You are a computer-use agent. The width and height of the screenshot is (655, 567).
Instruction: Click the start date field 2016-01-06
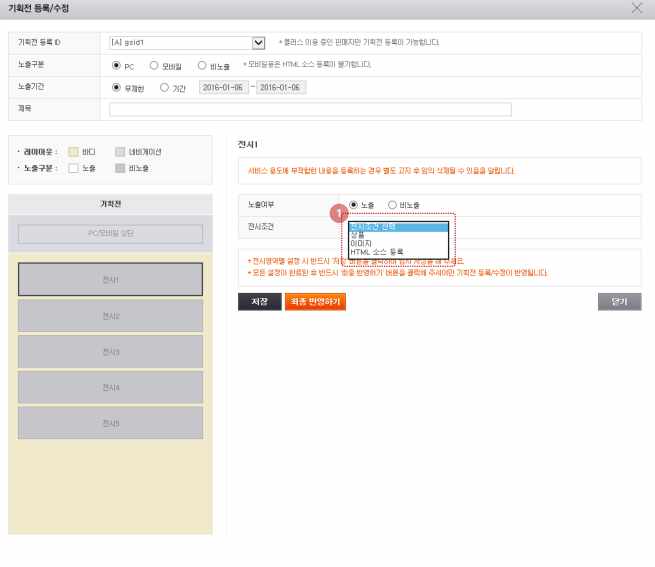(x=223, y=87)
